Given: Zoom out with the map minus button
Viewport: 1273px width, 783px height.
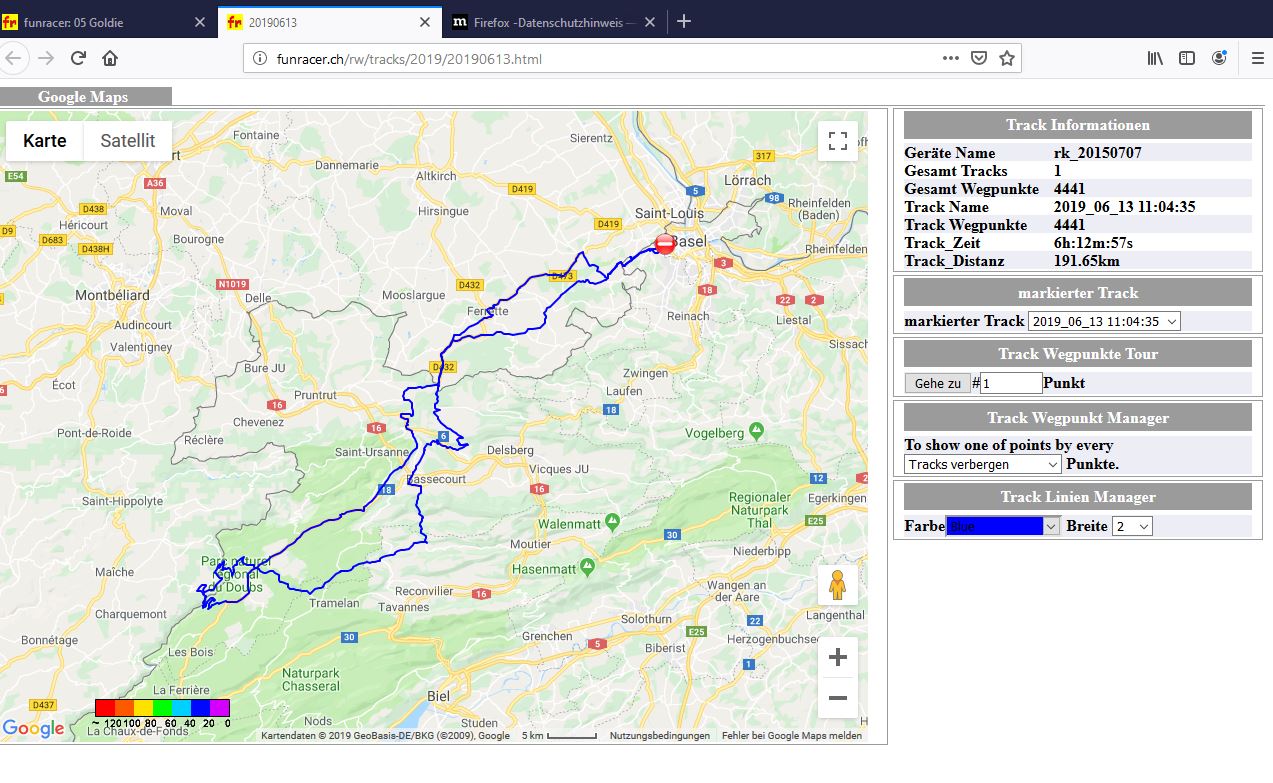Looking at the screenshot, I should (x=838, y=698).
